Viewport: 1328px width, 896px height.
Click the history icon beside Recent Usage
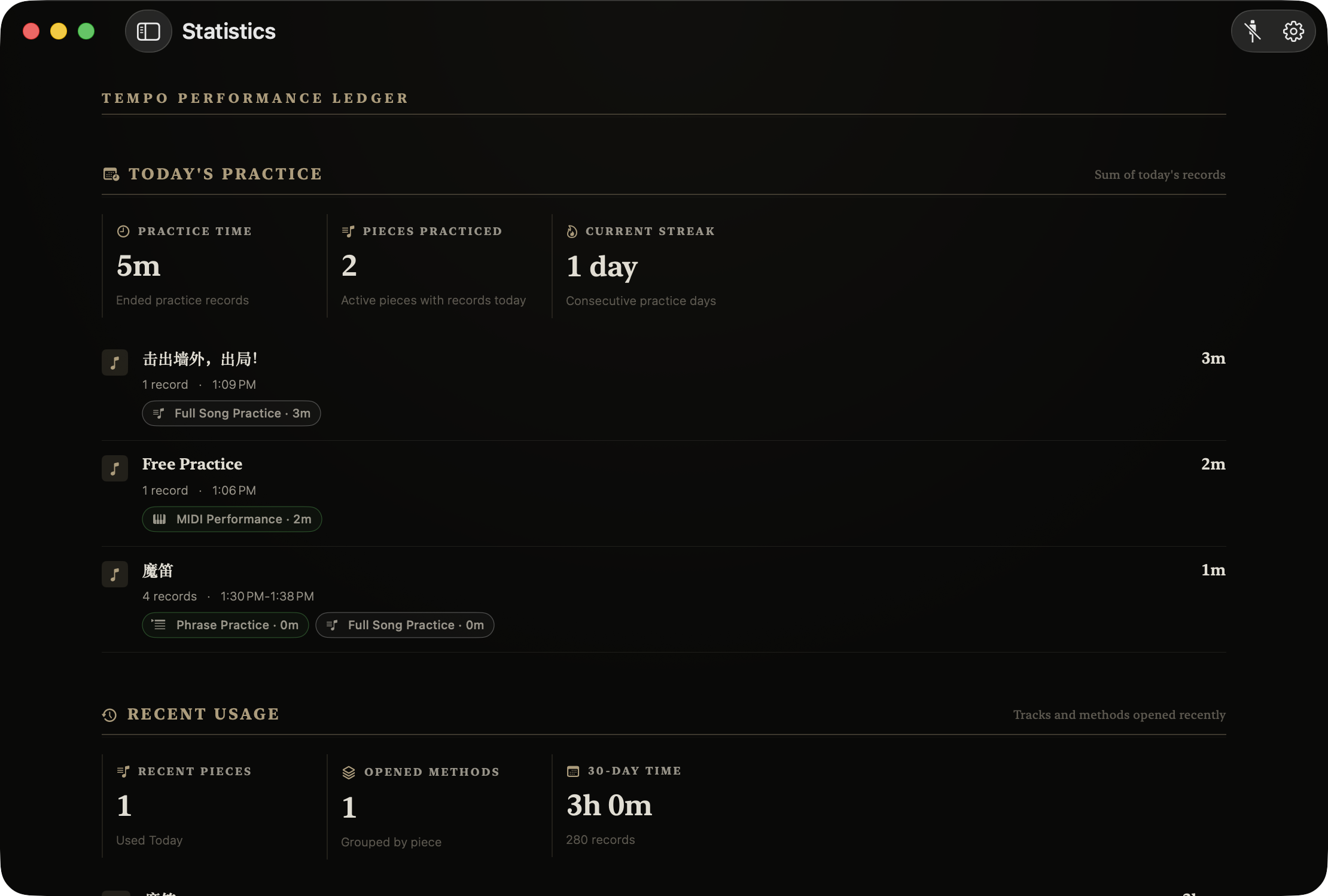click(109, 715)
